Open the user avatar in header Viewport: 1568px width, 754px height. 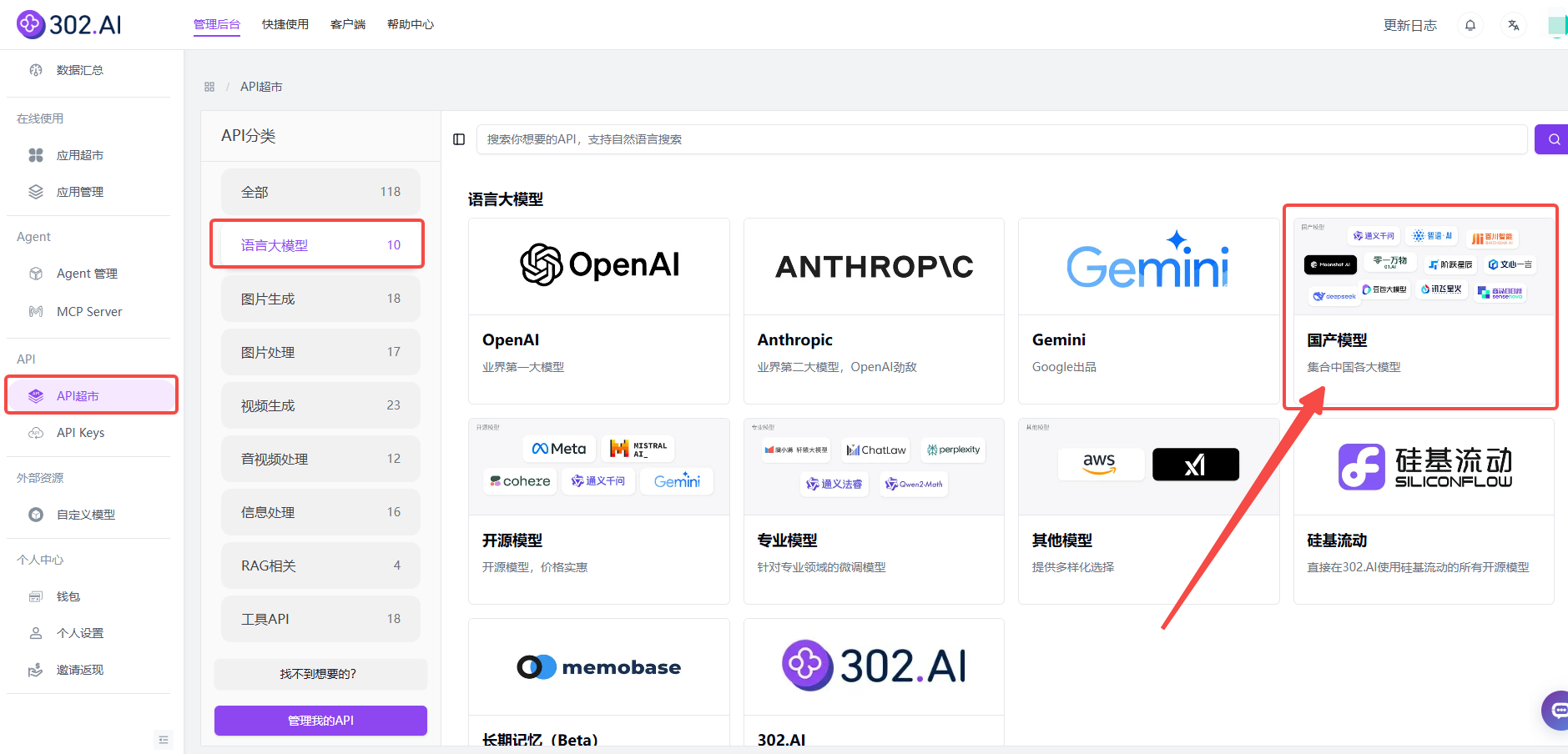(x=1558, y=25)
